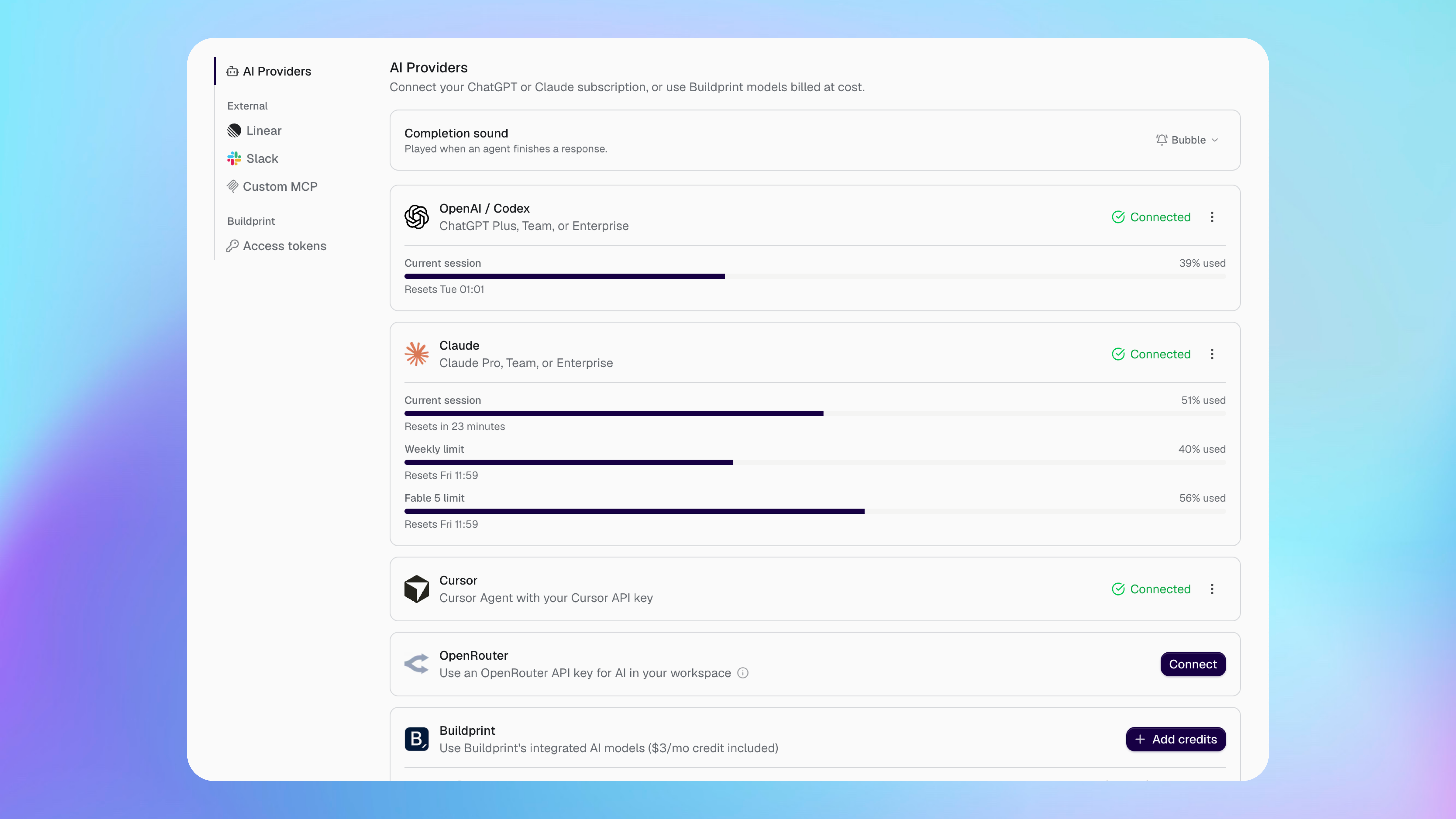Image resolution: width=1456 pixels, height=819 pixels.
Task: Click the Claude starburst logo
Action: tap(417, 354)
